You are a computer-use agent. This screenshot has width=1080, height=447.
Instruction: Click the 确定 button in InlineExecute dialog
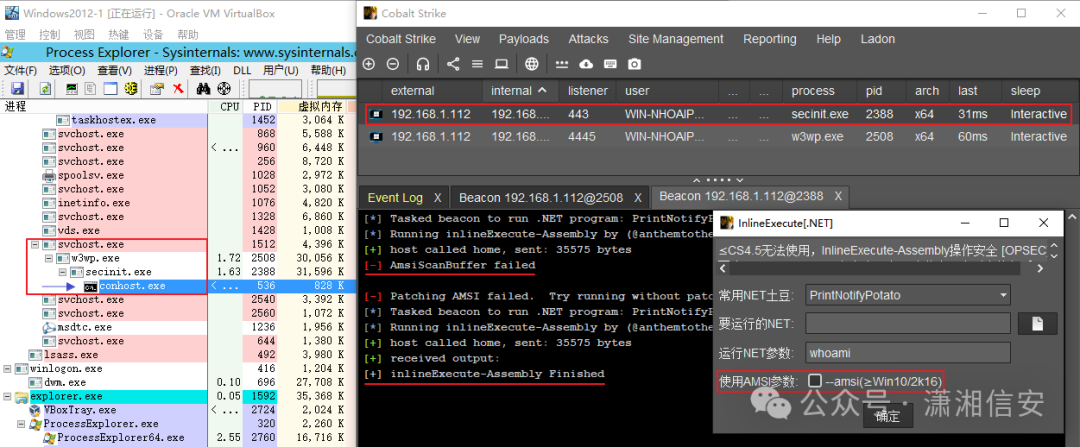pyautogui.click(x=887, y=417)
